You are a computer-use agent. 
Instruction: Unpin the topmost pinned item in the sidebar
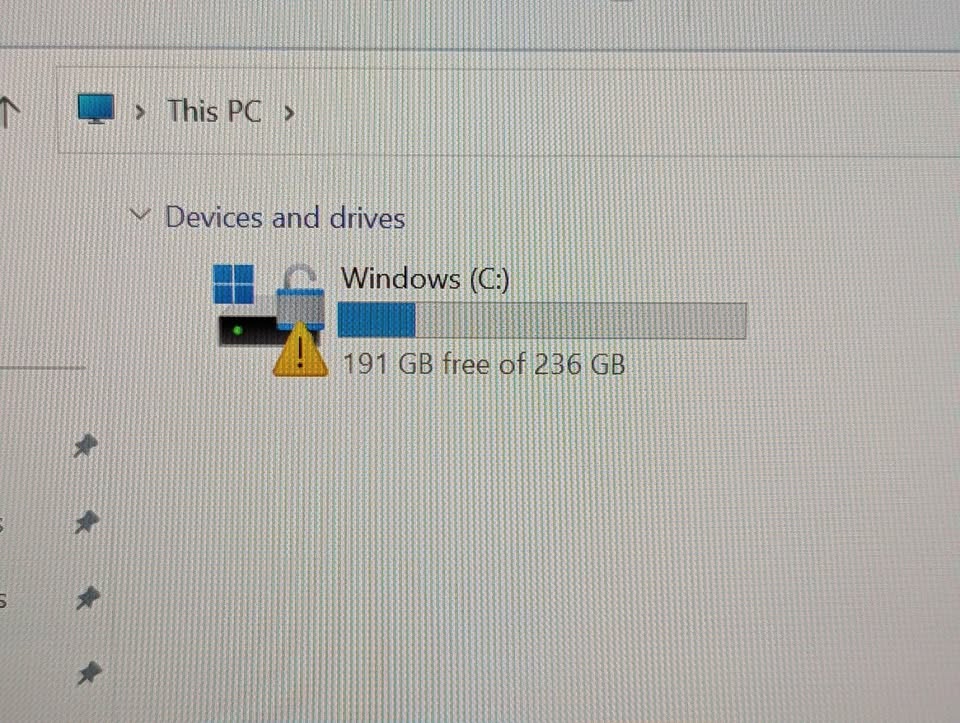pos(85,446)
